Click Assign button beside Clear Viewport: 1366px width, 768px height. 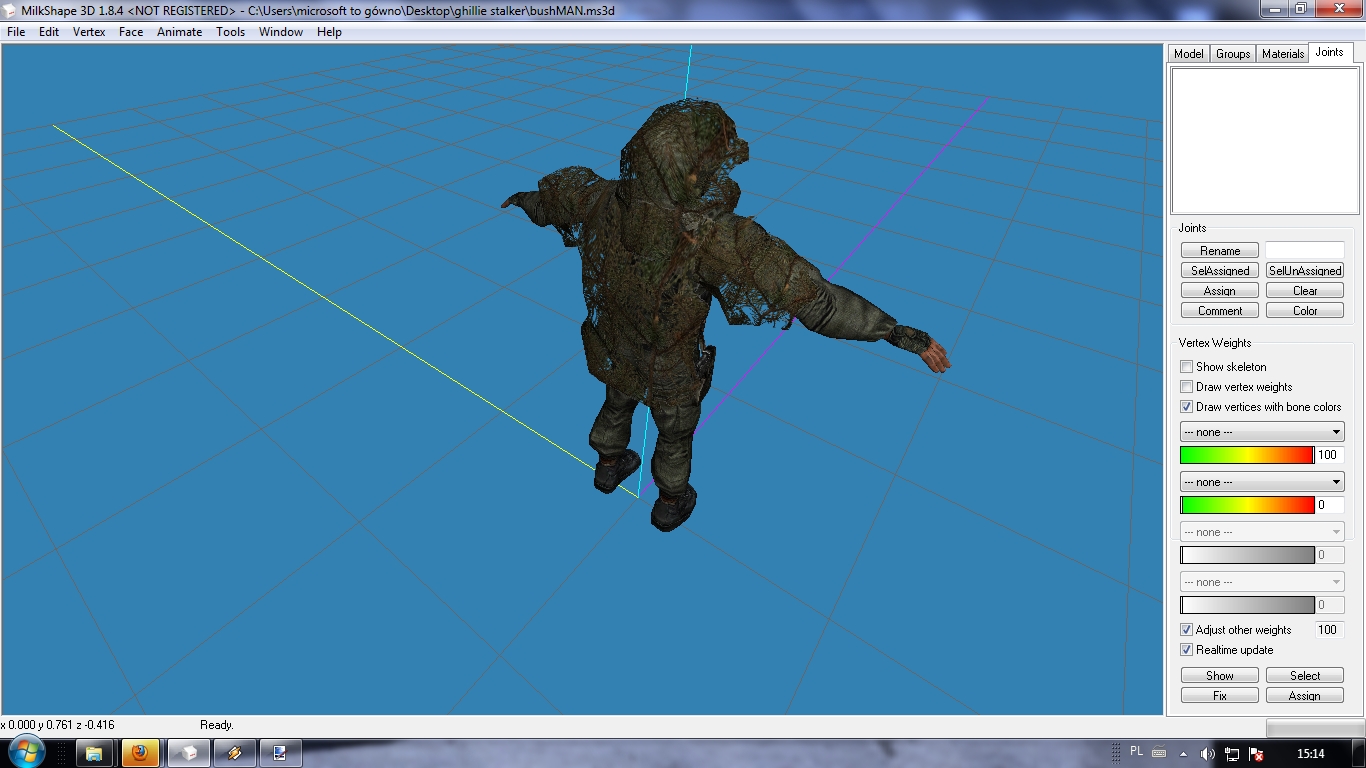(1220, 291)
